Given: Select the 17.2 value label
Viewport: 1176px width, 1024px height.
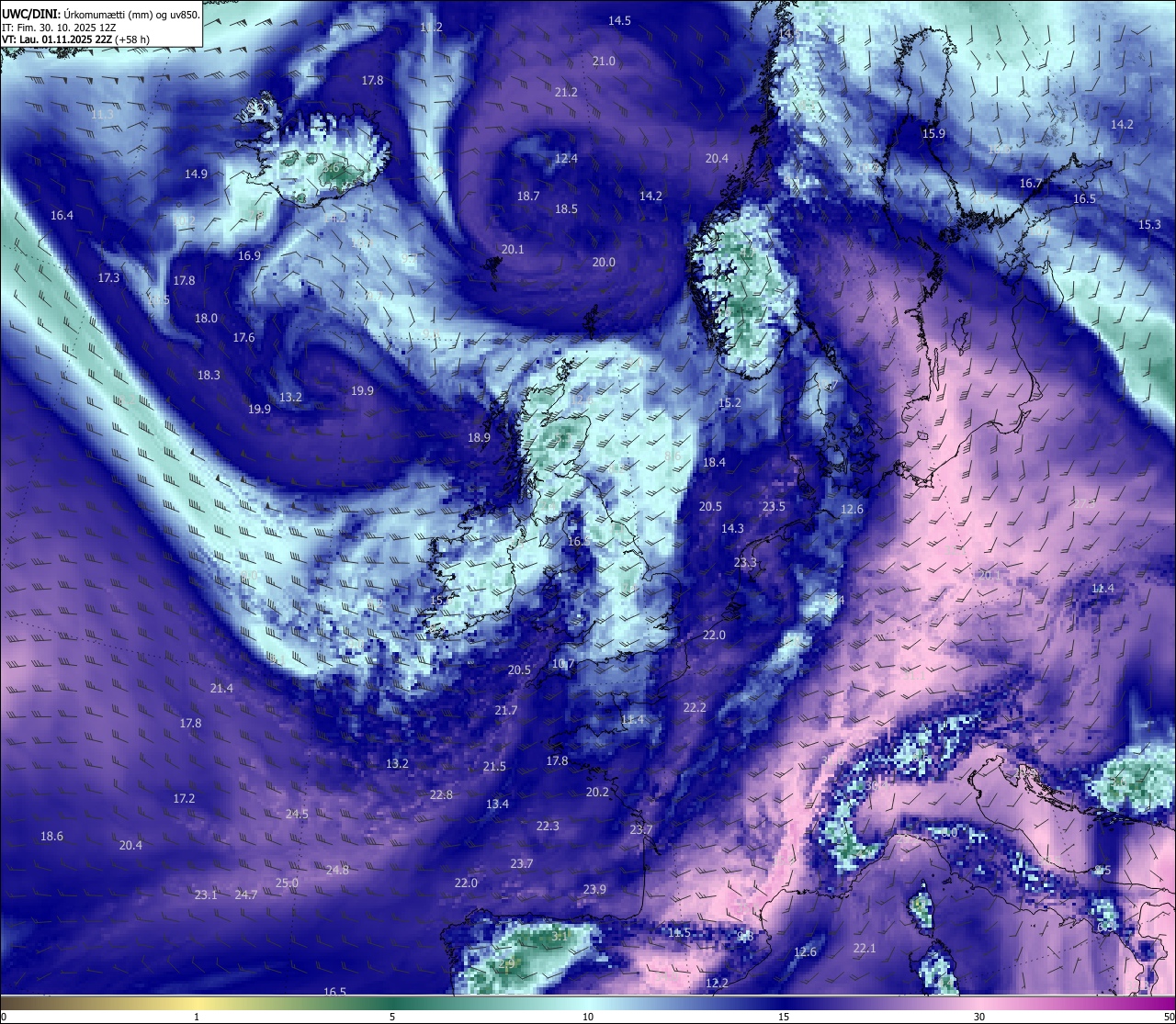Looking at the screenshot, I should tap(184, 799).
